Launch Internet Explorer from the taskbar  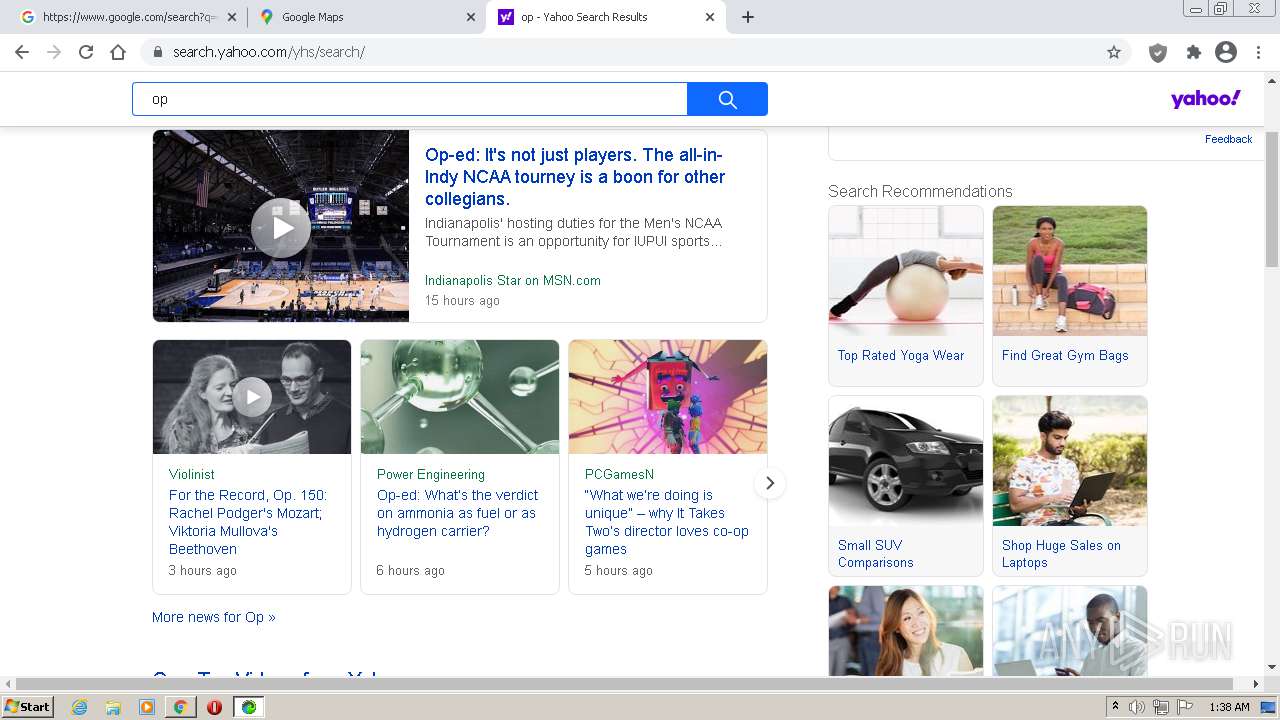(x=80, y=707)
